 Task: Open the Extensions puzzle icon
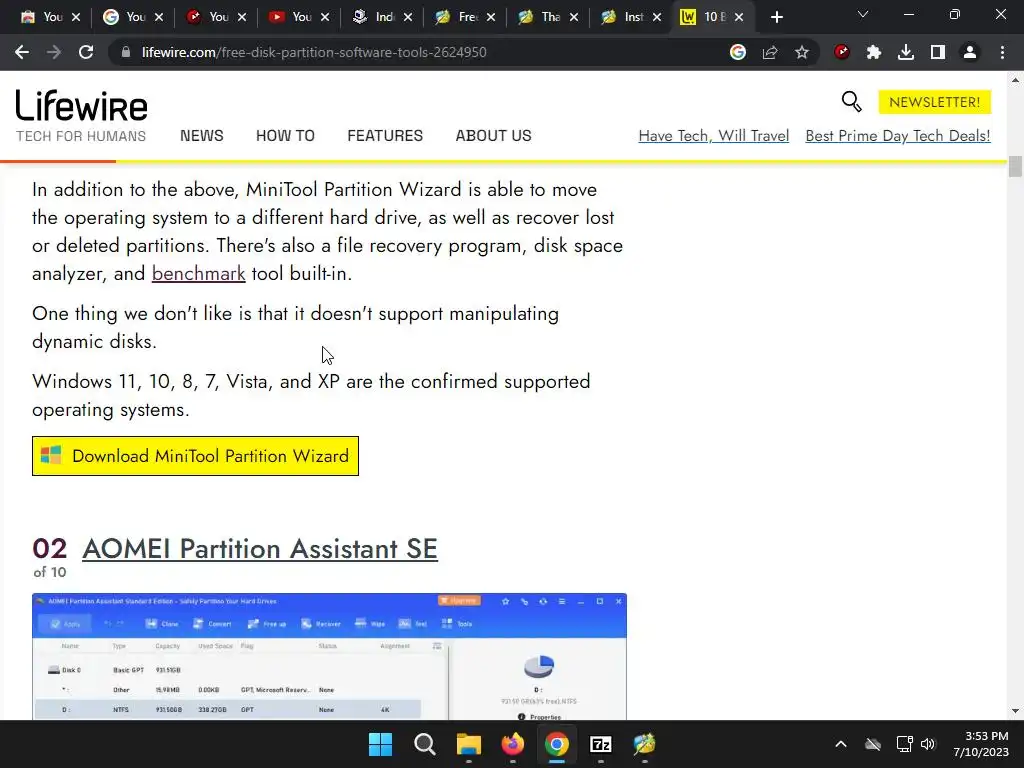point(874,52)
